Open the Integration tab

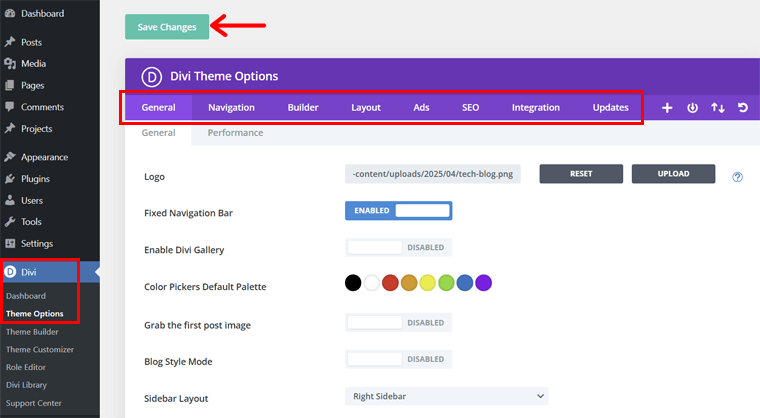[536, 108]
